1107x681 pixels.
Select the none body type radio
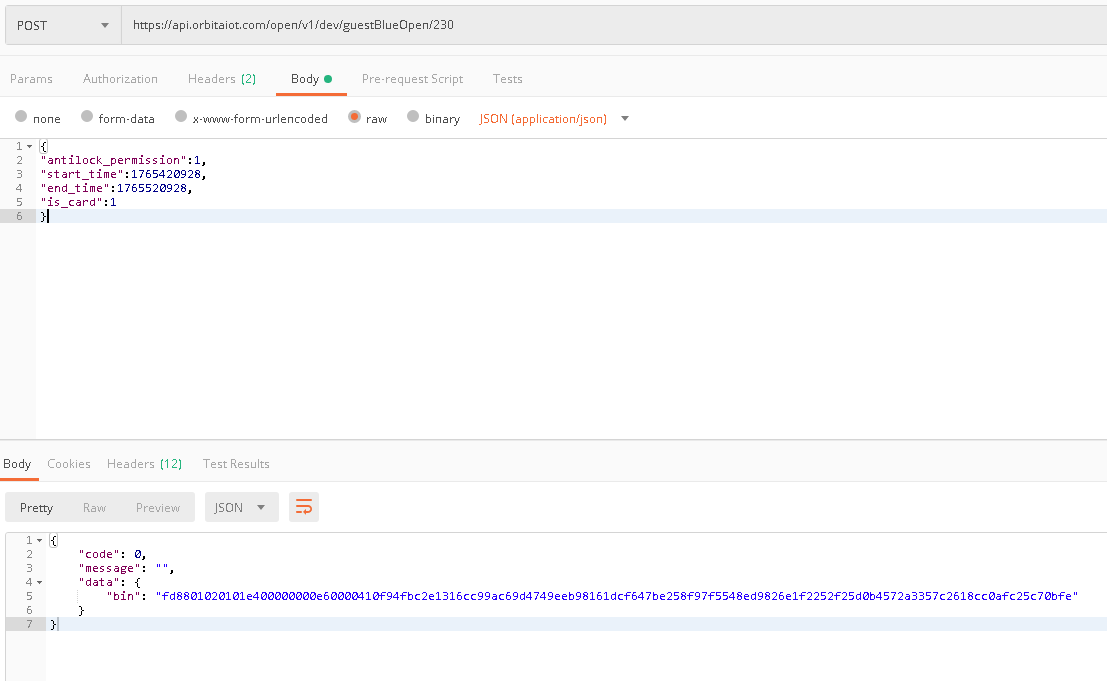(21, 117)
